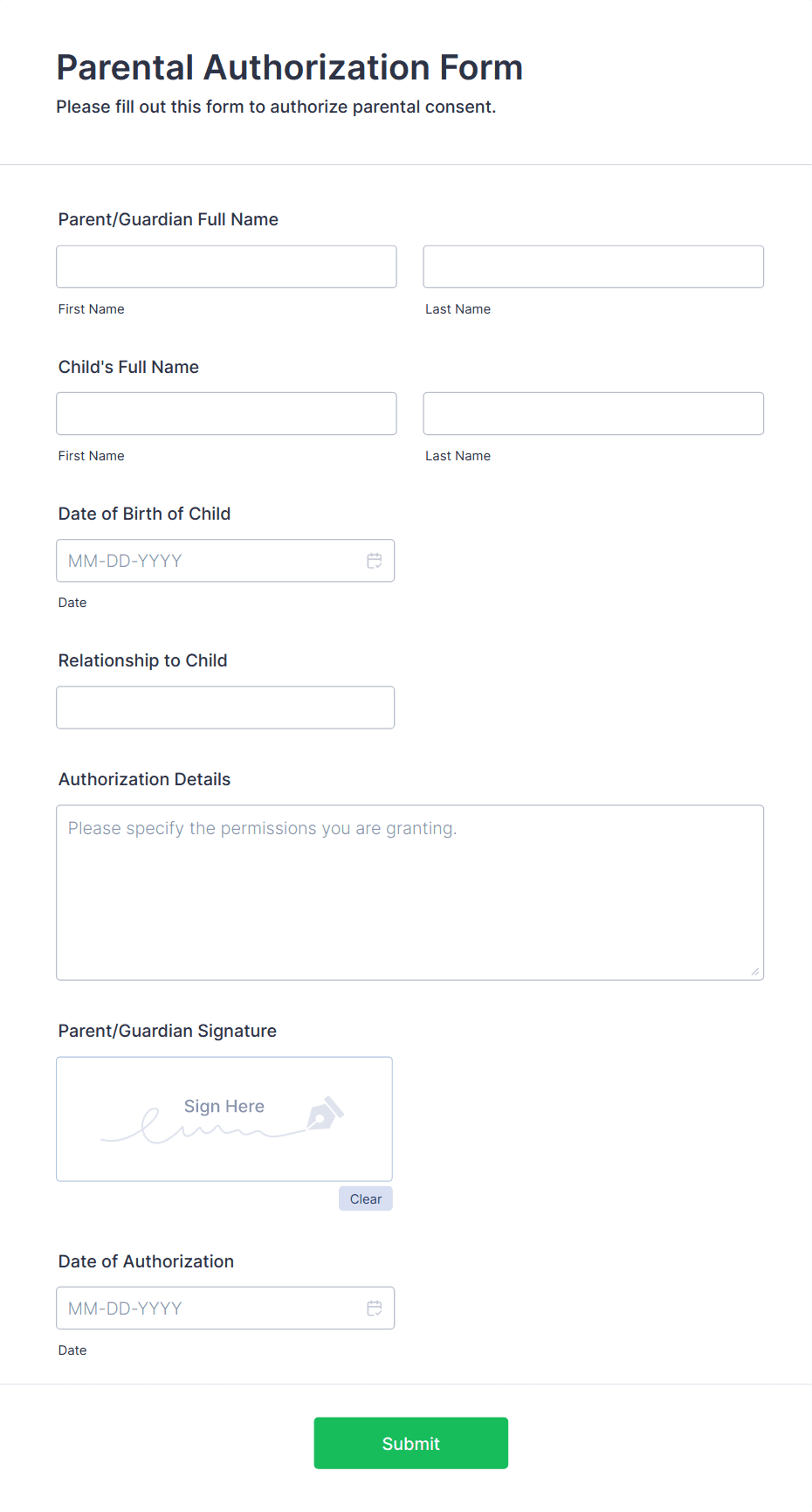Screen dimensions: 812x1512
Task: Open calendar picker for Date of Authorization
Action: 375,1308
